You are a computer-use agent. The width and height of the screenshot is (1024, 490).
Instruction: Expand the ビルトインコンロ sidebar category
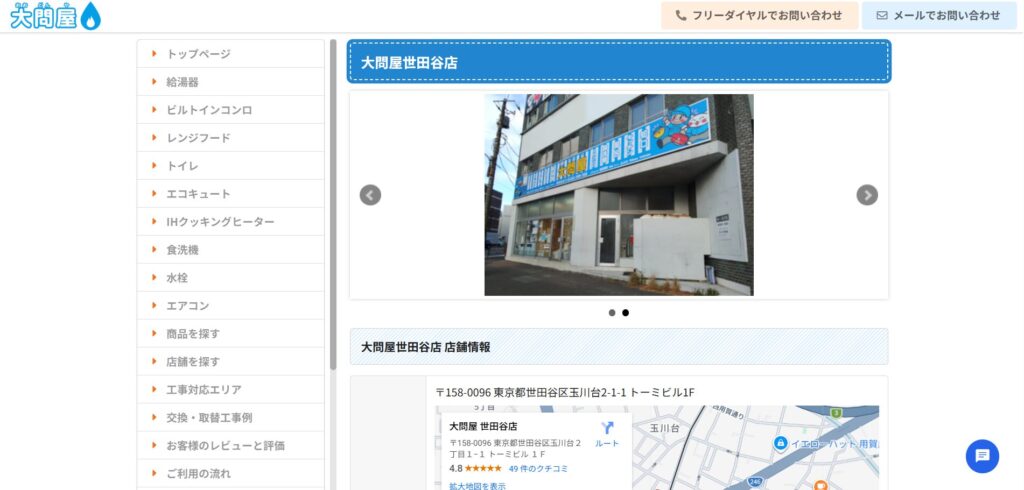point(209,110)
